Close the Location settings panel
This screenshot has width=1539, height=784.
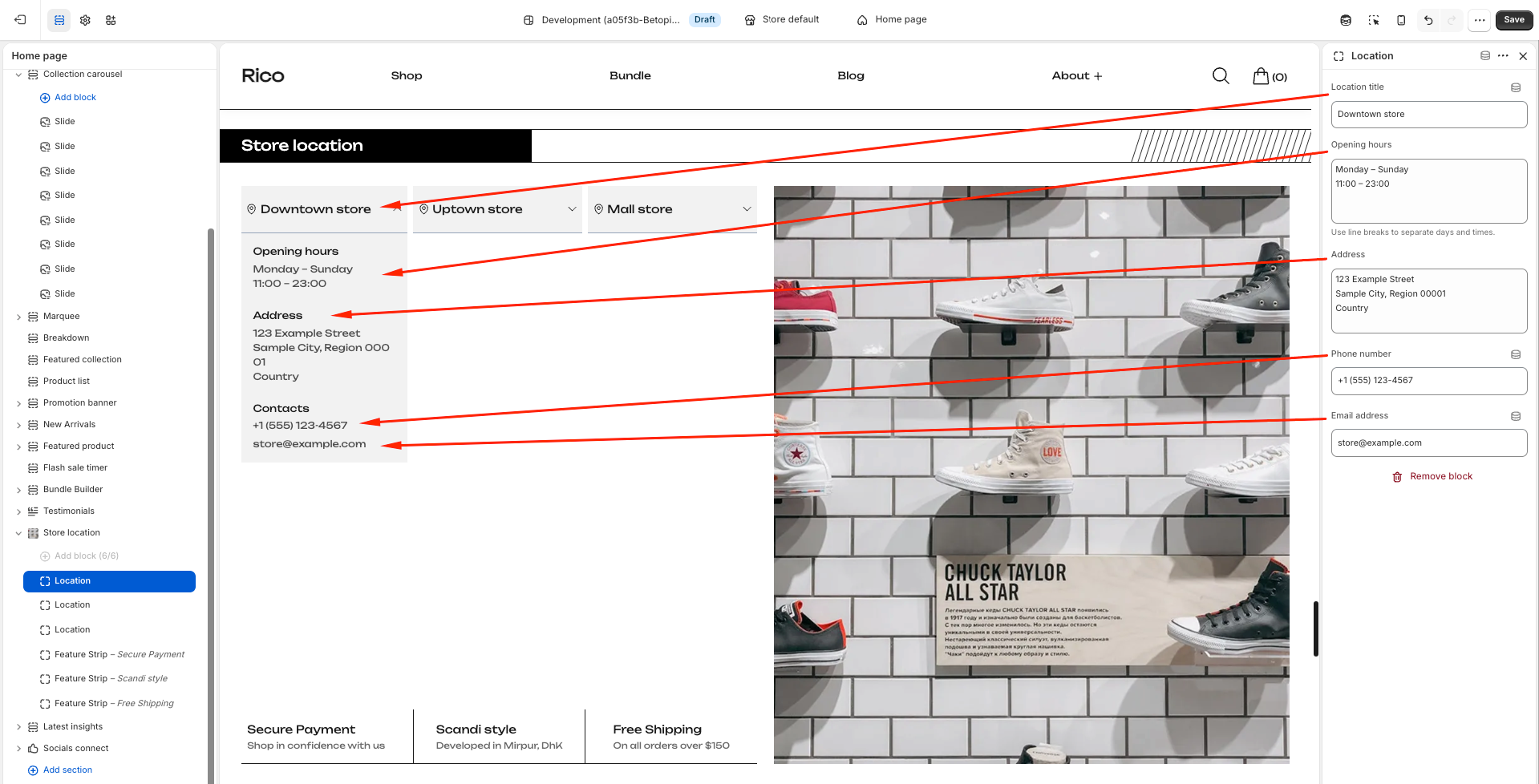1523,56
